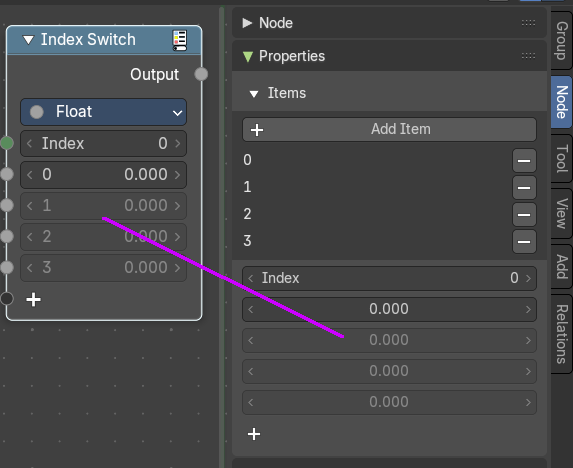Collapse the Index Switch node with its triangle
Viewport: 573px width, 468px height.
(29, 40)
